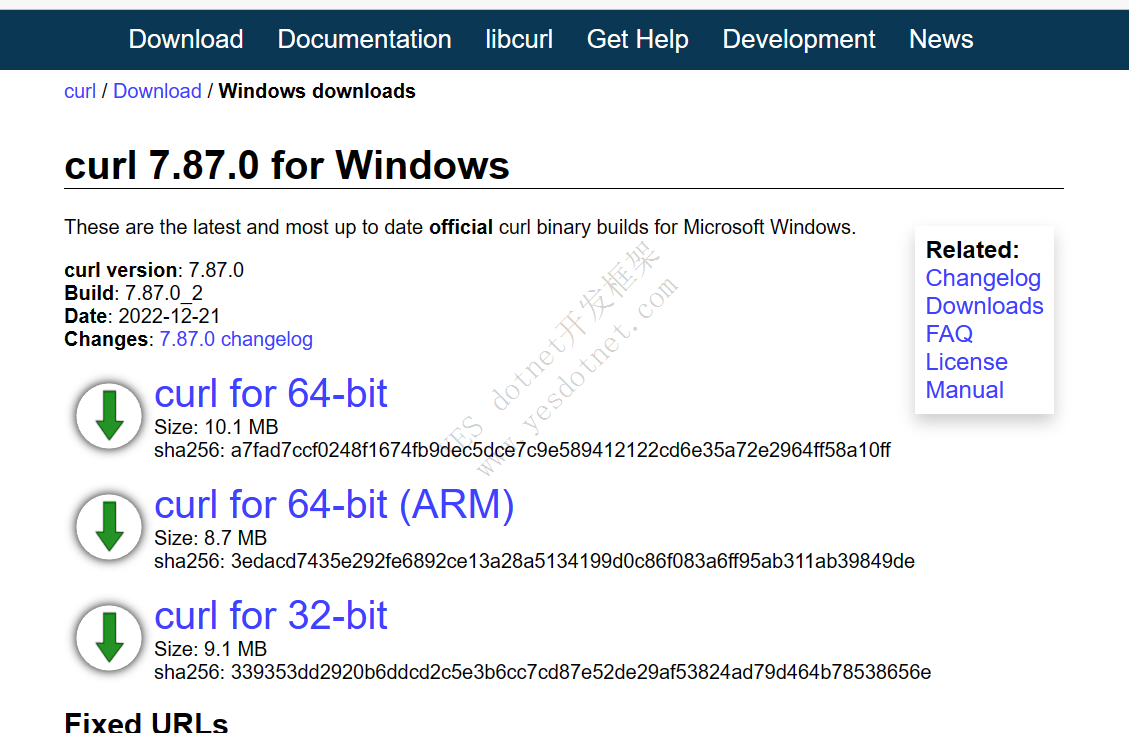Open License in Related box
Viewport: 1129px width, 733px height.
point(966,362)
